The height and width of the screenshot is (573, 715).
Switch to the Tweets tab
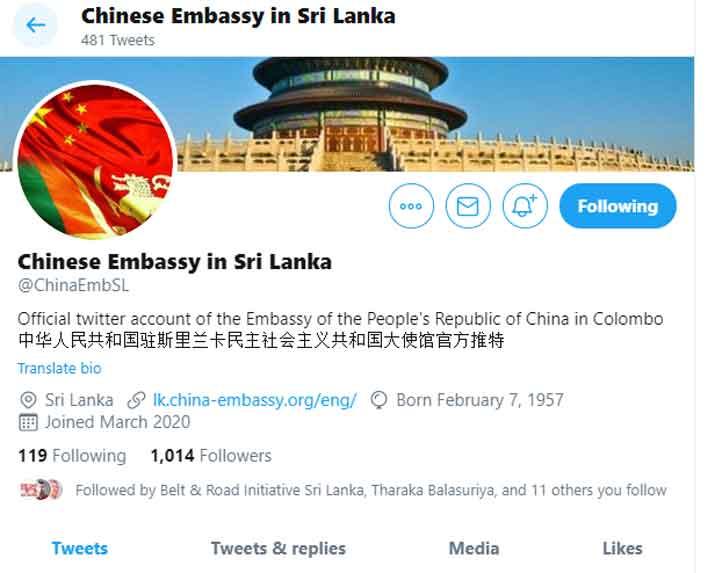[80, 548]
